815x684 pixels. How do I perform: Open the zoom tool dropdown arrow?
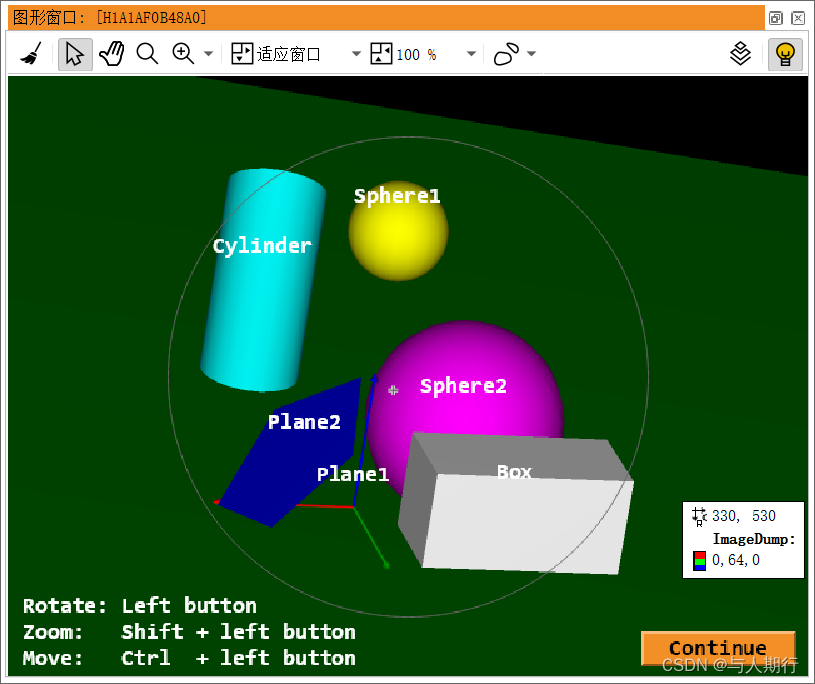206,54
